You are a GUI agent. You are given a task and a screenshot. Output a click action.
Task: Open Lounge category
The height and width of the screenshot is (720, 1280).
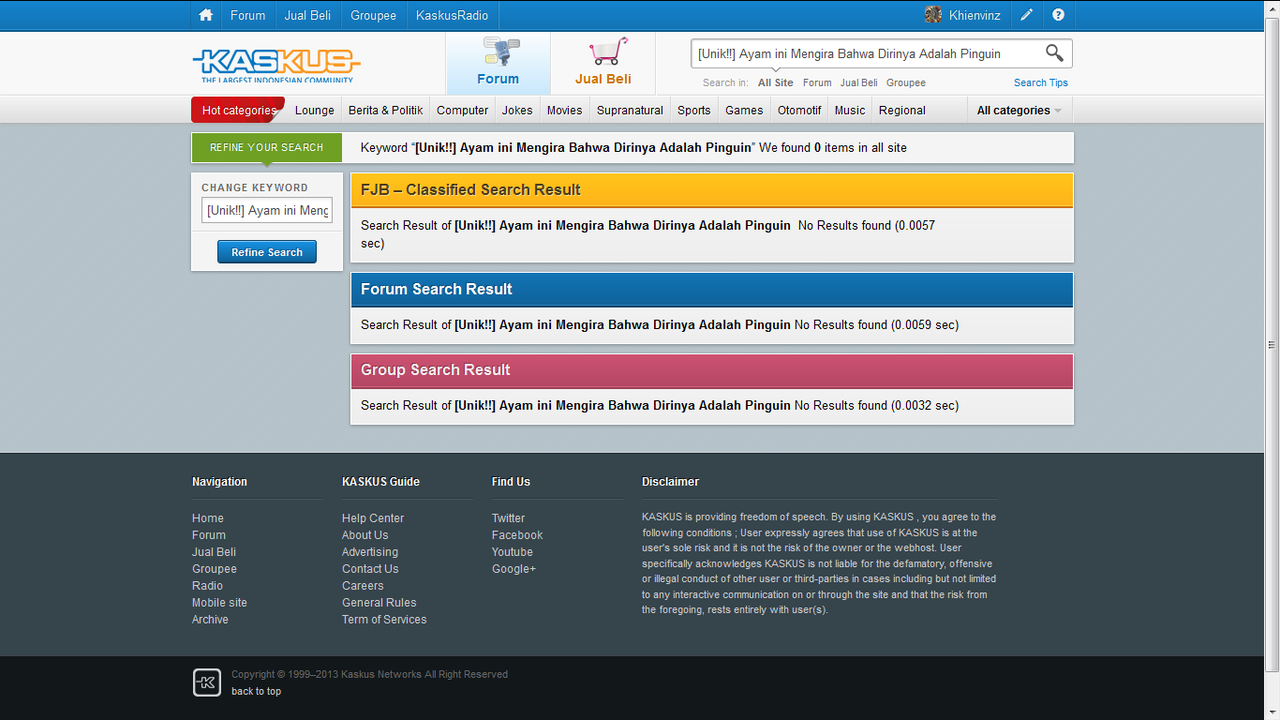[315, 110]
